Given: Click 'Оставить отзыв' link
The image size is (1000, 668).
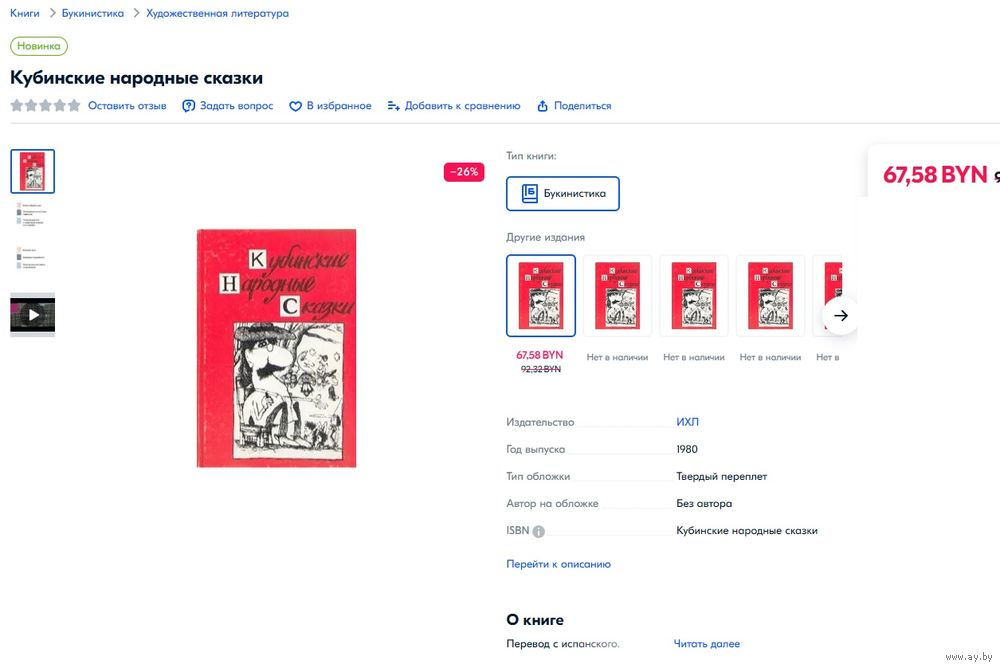Looking at the screenshot, I should [127, 106].
